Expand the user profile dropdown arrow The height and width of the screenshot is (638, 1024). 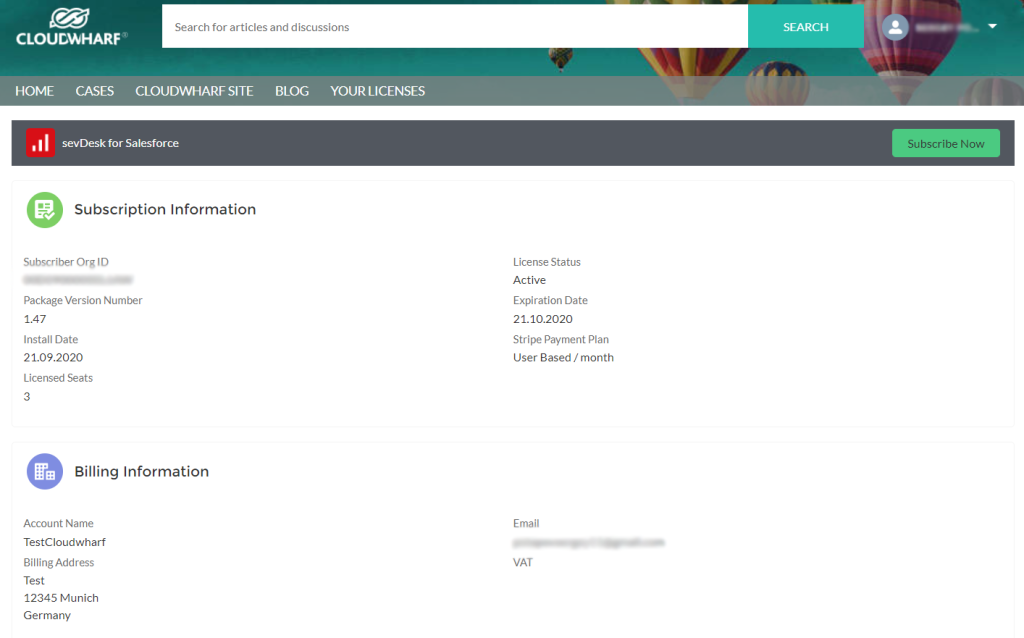coord(992,27)
